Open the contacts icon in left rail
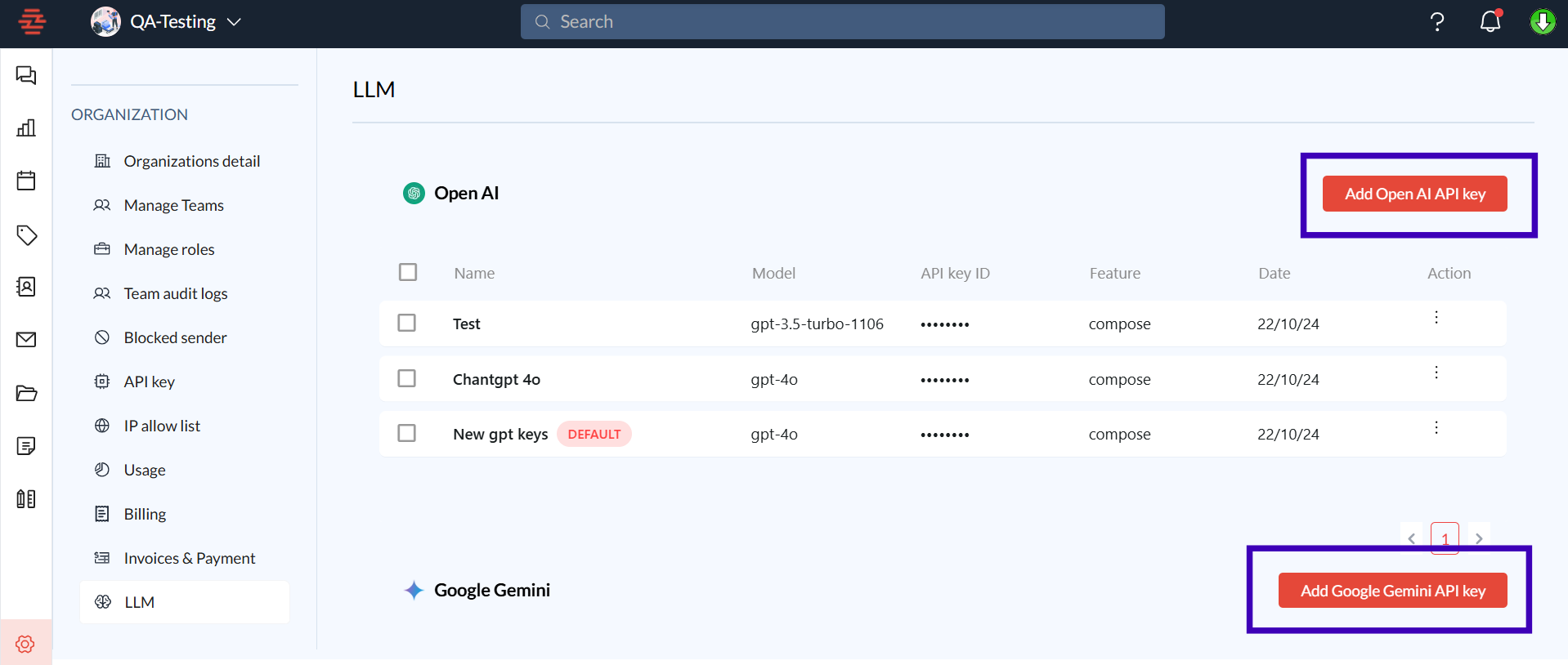This screenshot has height=665, width=1568. 26,287
